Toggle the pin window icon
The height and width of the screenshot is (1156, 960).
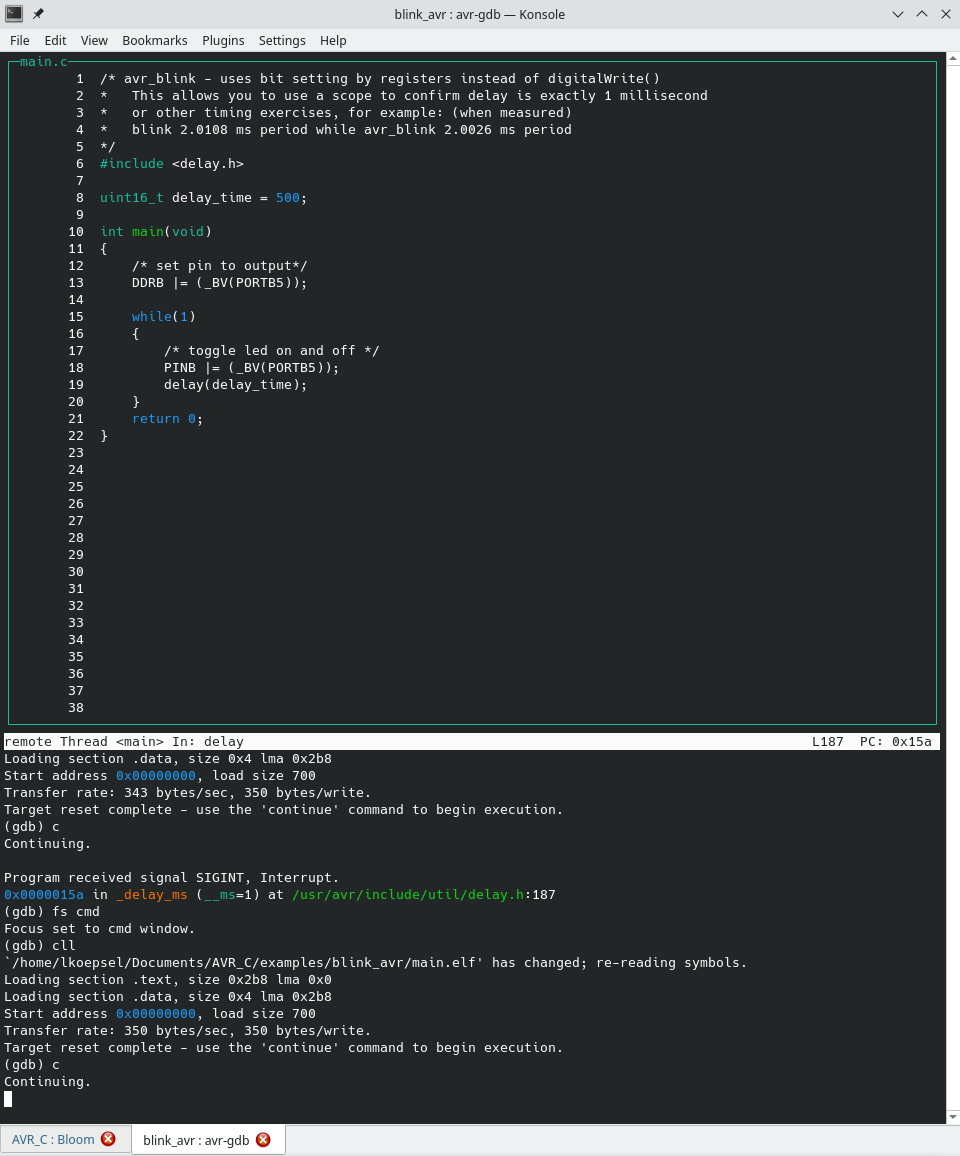point(38,14)
